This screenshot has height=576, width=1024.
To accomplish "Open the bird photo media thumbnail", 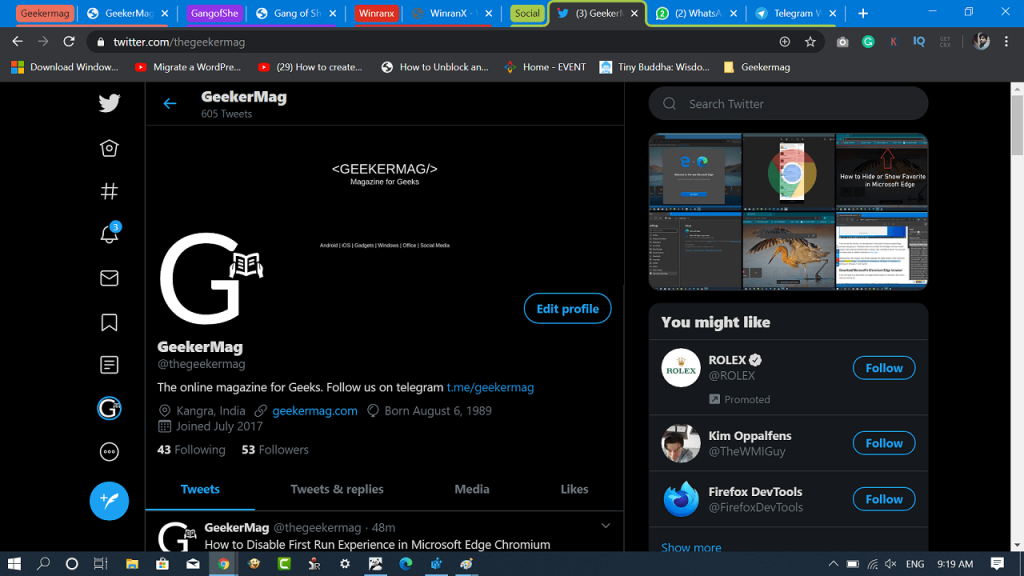I will pos(788,251).
